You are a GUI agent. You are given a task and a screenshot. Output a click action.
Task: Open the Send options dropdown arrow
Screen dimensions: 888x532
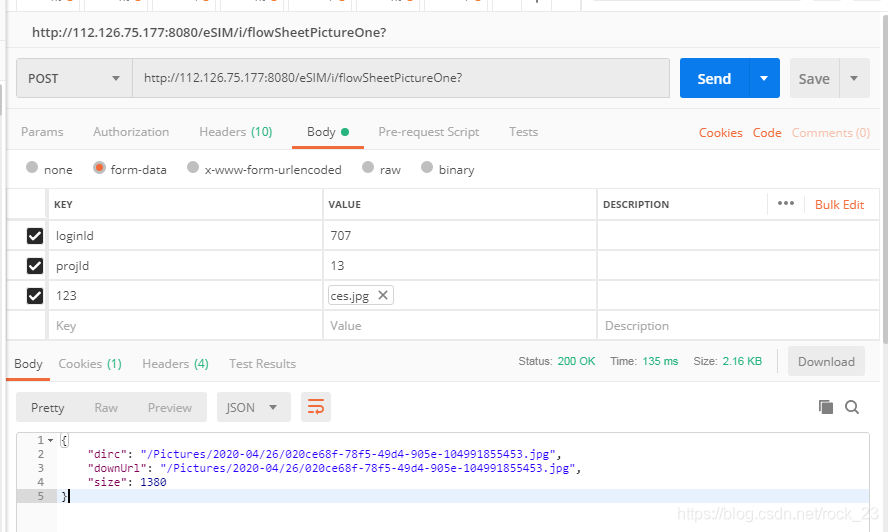pos(764,78)
